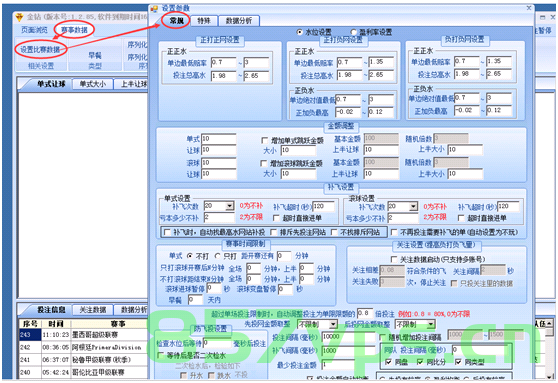Select the 不打 radio option under 赛事时间限制
The width and height of the screenshot is (558, 383).
click(x=190, y=256)
